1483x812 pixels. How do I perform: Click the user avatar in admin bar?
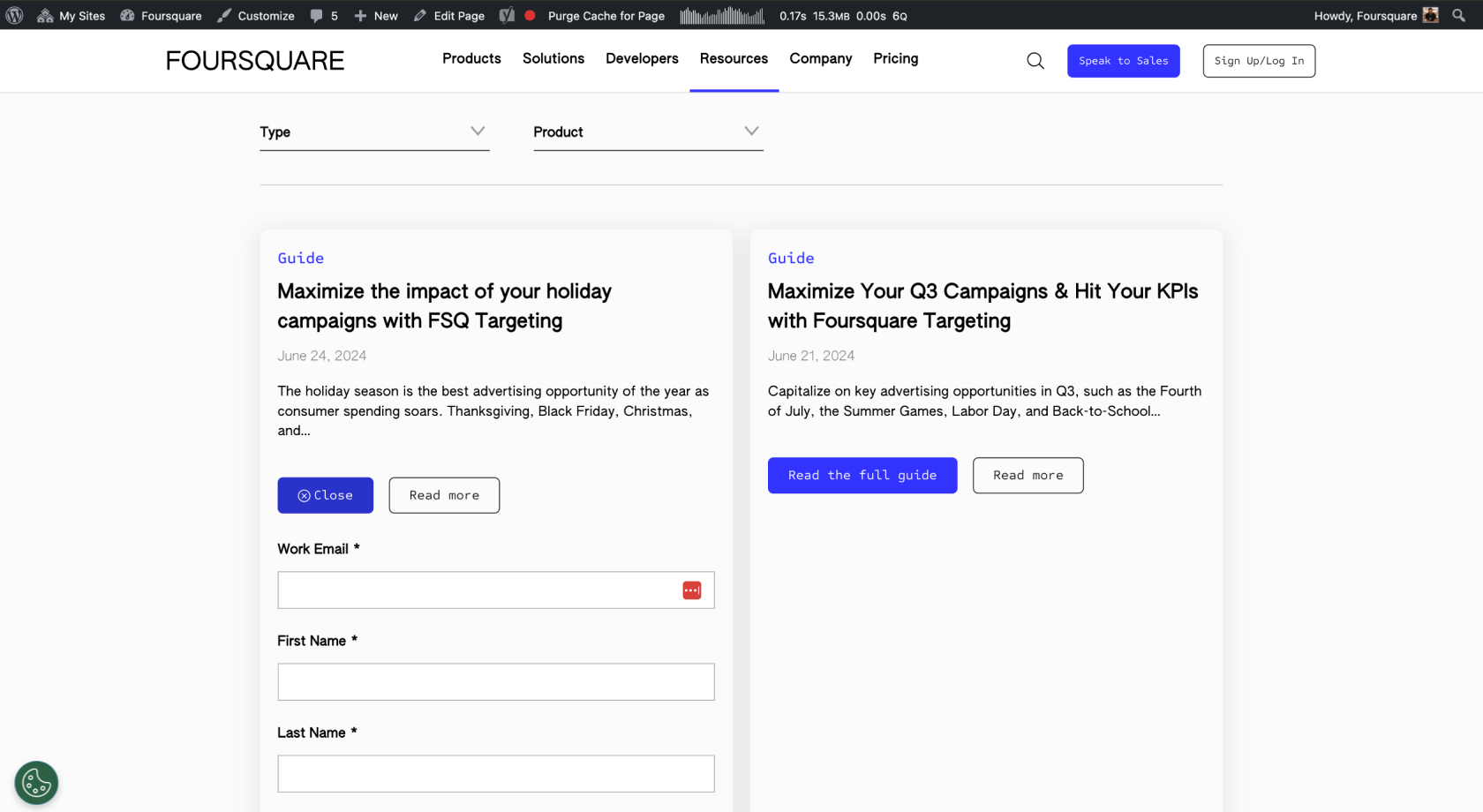pos(1431,15)
